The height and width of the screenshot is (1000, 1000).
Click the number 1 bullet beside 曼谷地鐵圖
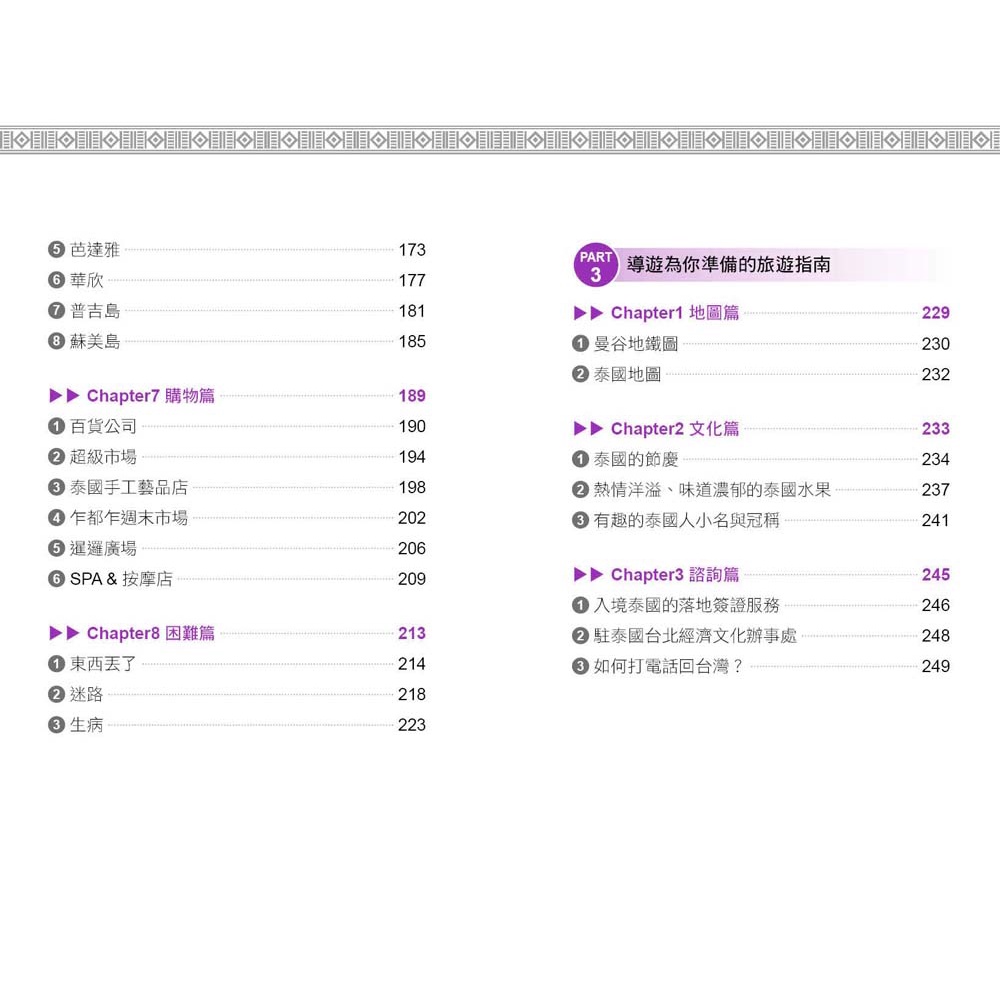581,344
